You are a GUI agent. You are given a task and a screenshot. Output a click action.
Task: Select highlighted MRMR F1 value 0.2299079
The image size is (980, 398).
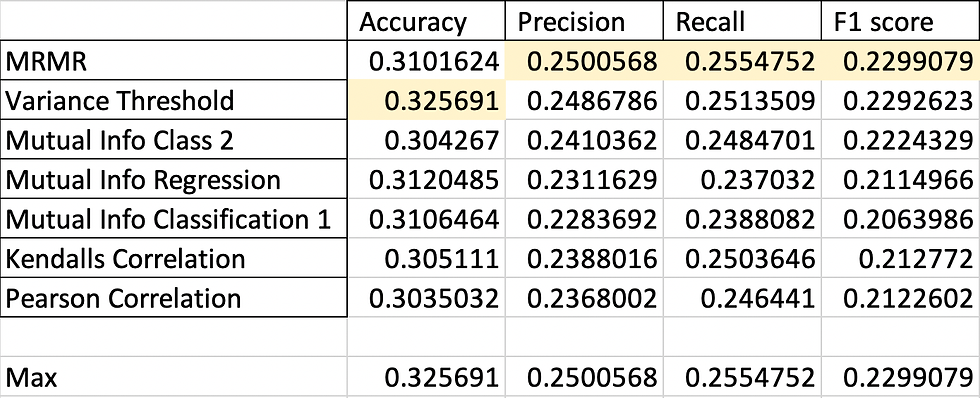(900, 60)
